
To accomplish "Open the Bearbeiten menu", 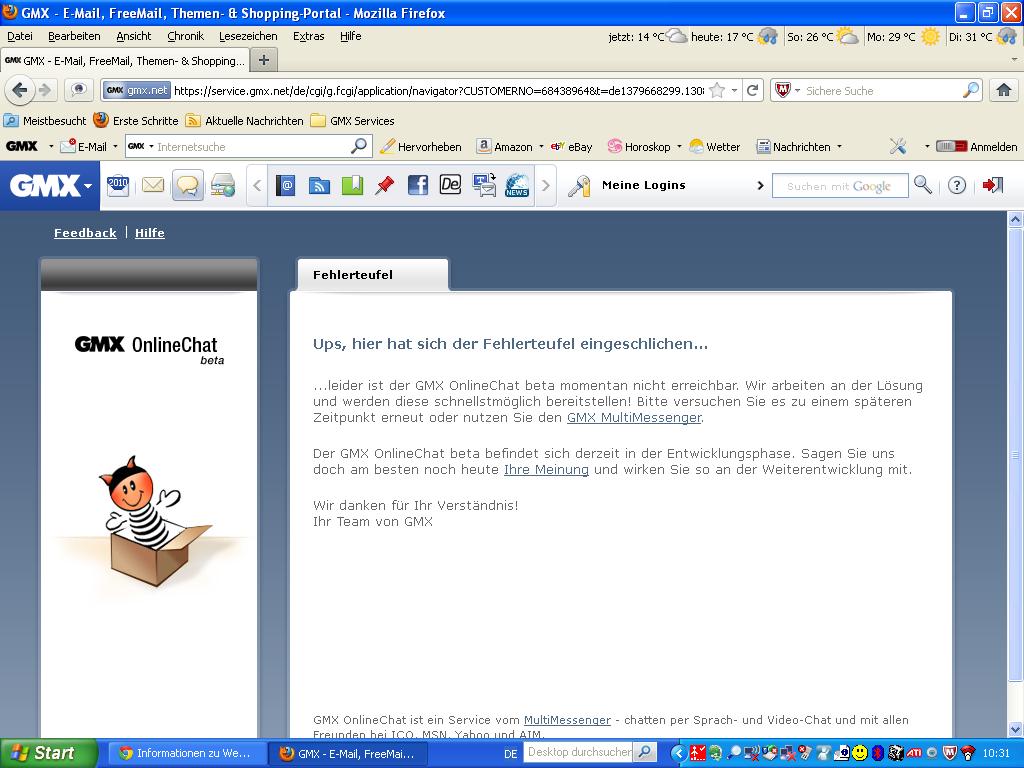I will click(x=74, y=37).
